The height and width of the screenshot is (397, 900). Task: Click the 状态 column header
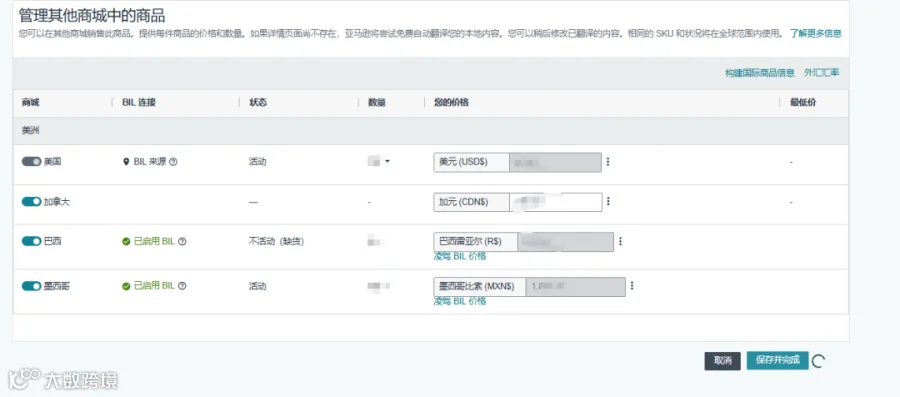[x=258, y=103]
